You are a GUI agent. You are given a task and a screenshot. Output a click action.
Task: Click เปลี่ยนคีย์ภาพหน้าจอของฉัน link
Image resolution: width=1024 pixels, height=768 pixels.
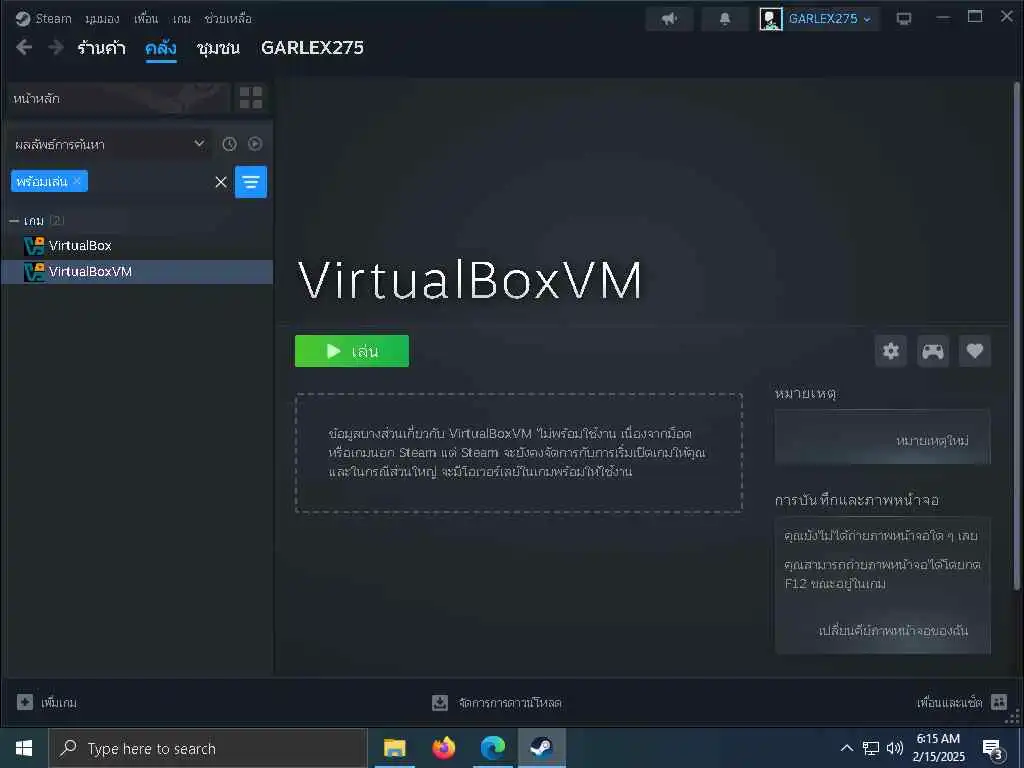coord(893,631)
